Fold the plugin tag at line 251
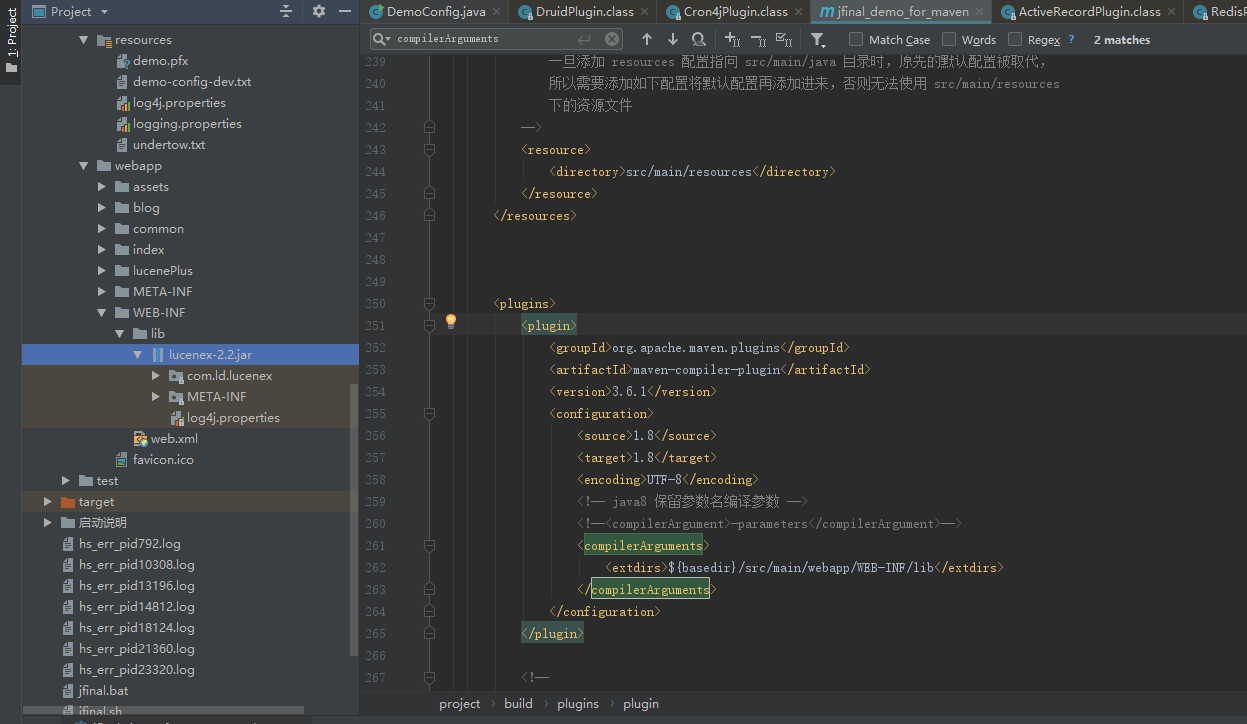Image resolution: width=1247 pixels, height=724 pixels. tap(429, 326)
